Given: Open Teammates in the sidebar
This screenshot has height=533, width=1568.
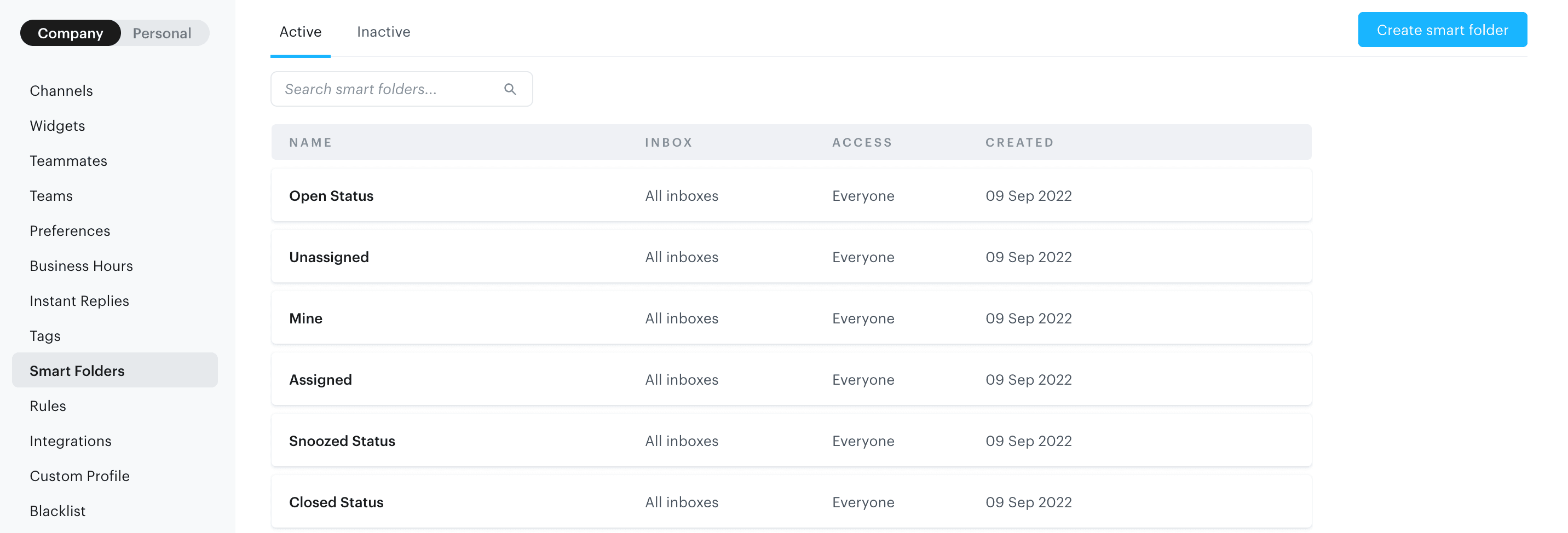Looking at the screenshot, I should 68,161.
